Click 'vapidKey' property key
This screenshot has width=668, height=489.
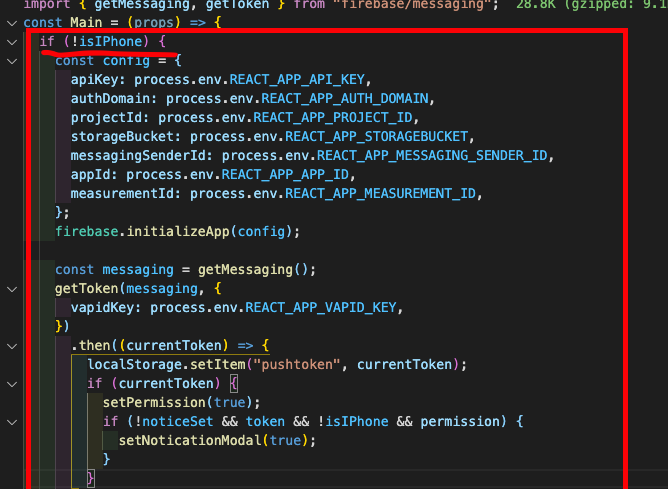[x=102, y=308]
